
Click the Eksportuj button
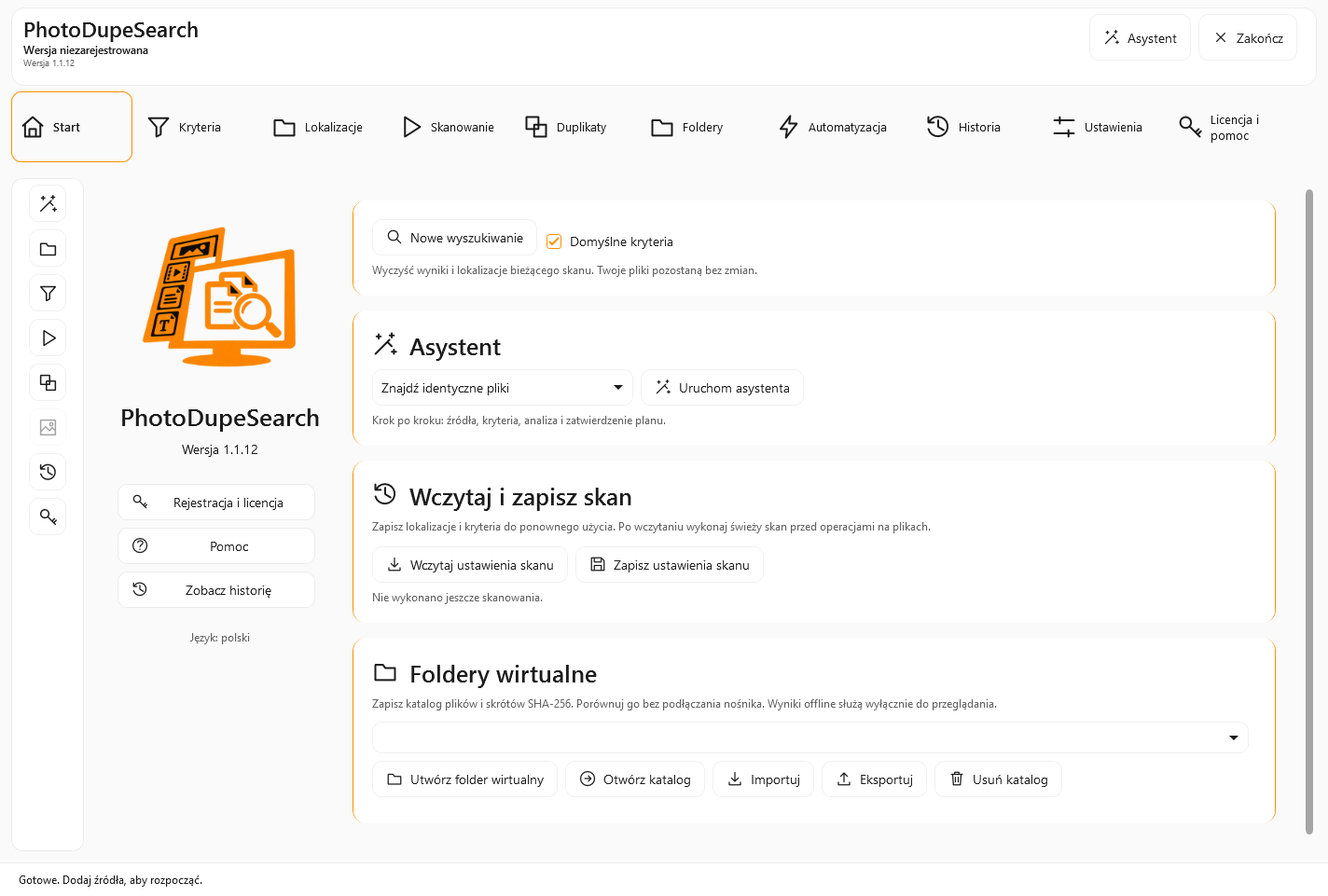[x=875, y=779]
